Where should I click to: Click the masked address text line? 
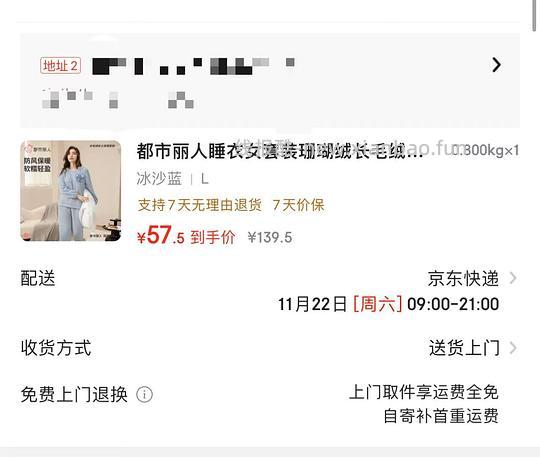(x=193, y=66)
